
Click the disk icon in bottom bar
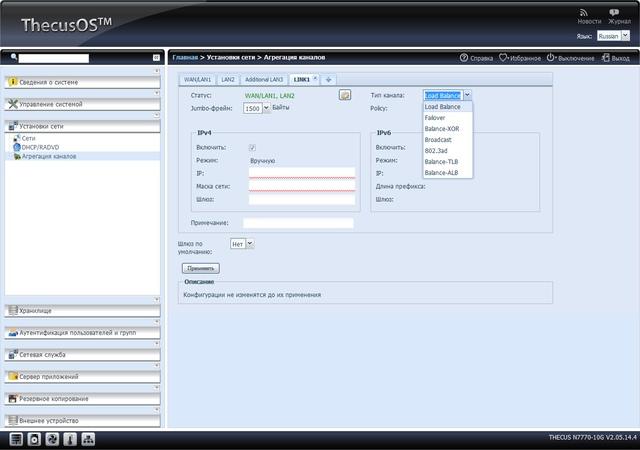[x=34, y=439]
